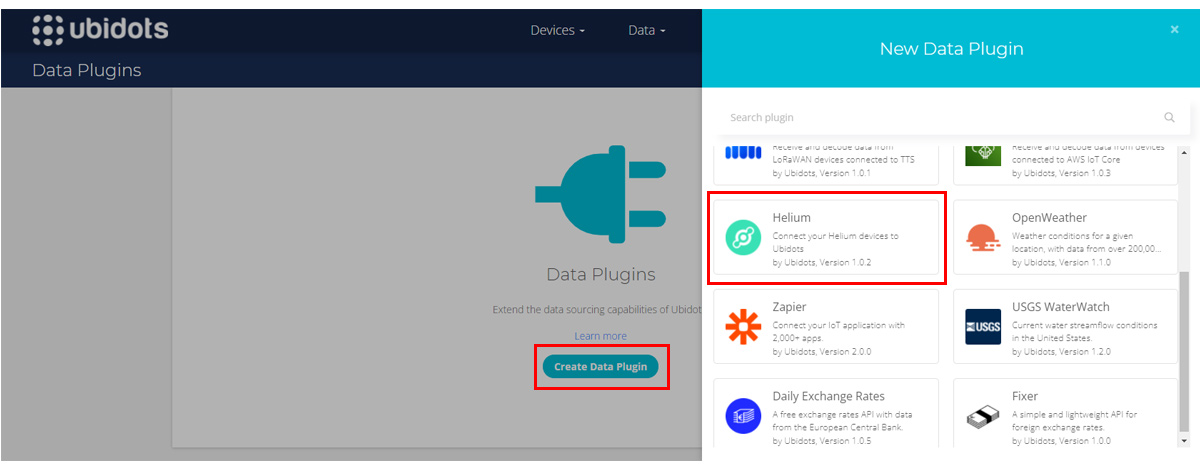Click the Helium plugin title
Viewport: 1200px width, 470px height.
pos(792,217)
